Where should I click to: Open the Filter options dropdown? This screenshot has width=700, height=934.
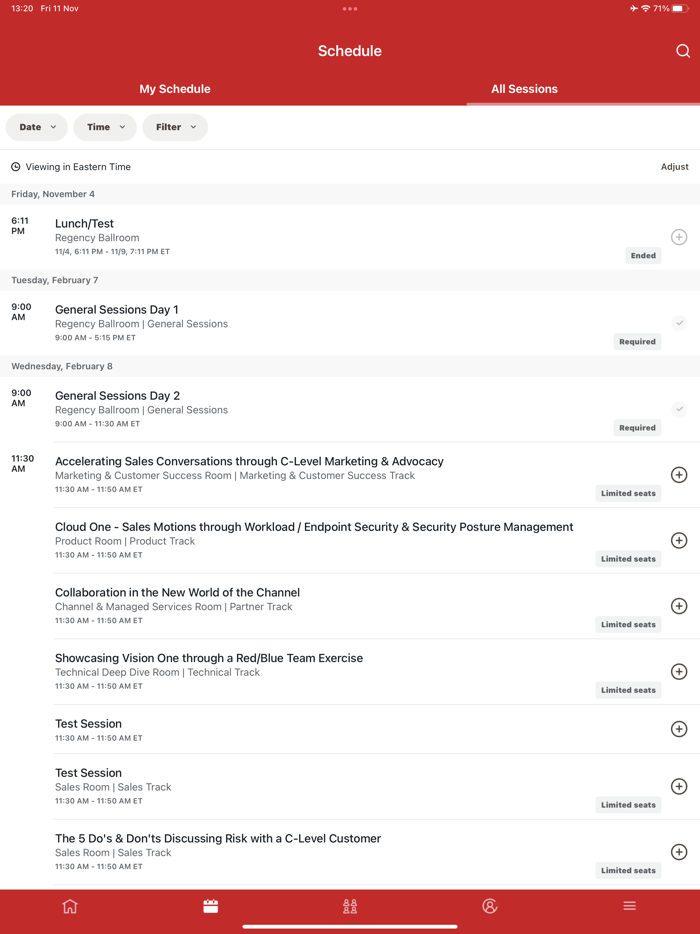(x=175, y=127)
